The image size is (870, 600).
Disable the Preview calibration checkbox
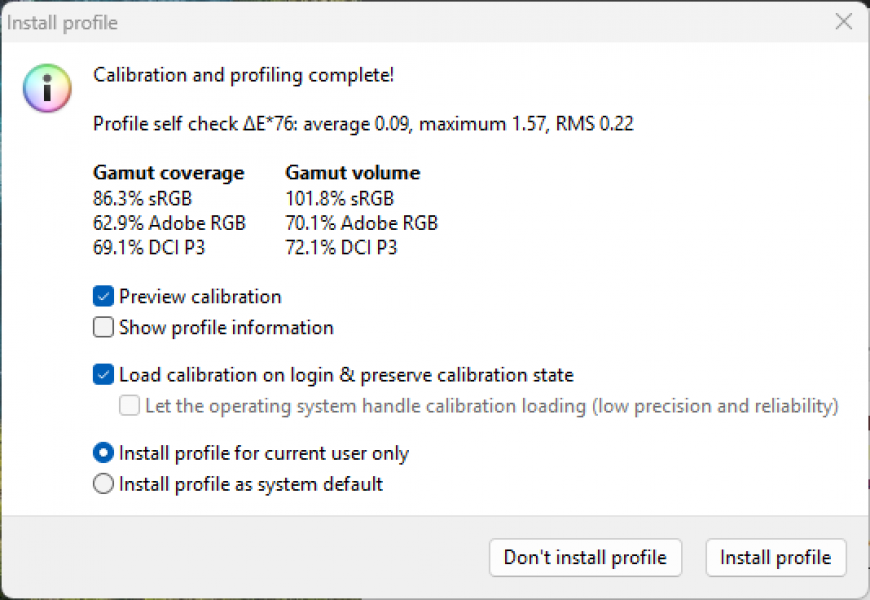(x=103, y=297)
